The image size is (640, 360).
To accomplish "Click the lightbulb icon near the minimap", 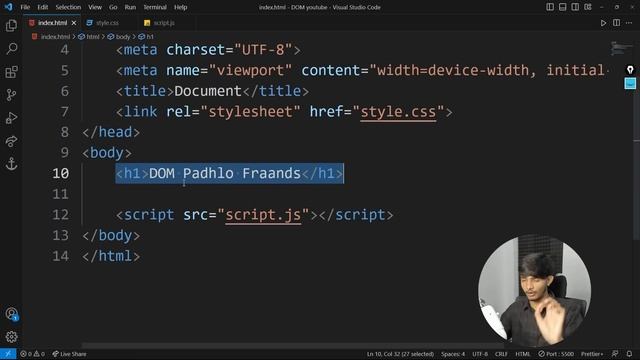I will coord(630,69).
